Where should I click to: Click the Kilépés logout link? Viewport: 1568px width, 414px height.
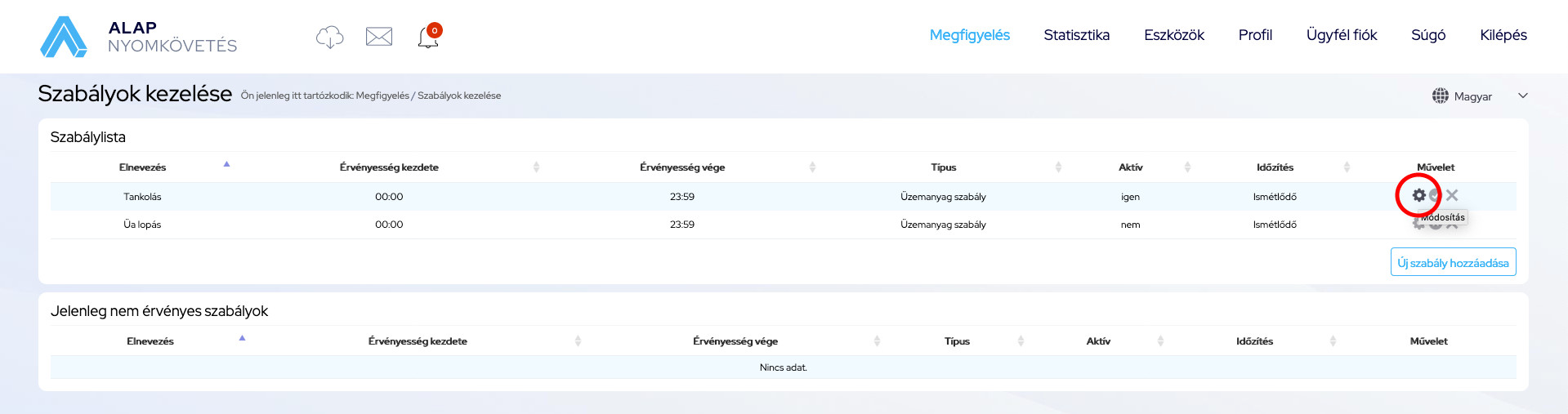click(x=1503, y=35)
